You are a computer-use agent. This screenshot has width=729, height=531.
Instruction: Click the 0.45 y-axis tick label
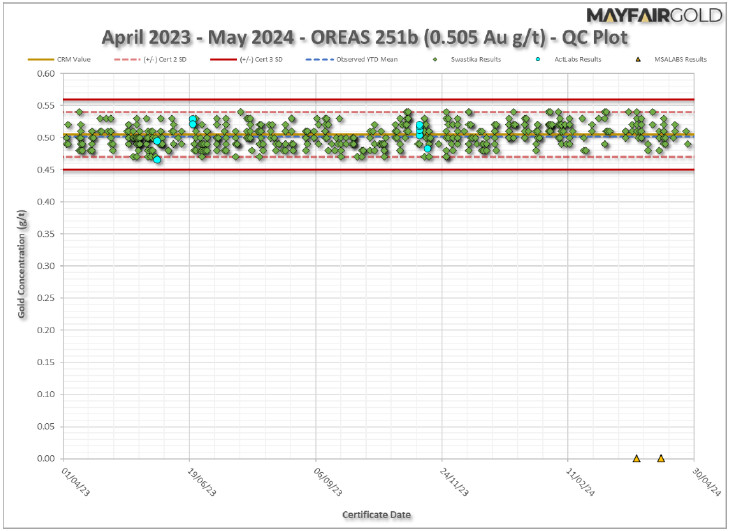[x=46, y=170]
